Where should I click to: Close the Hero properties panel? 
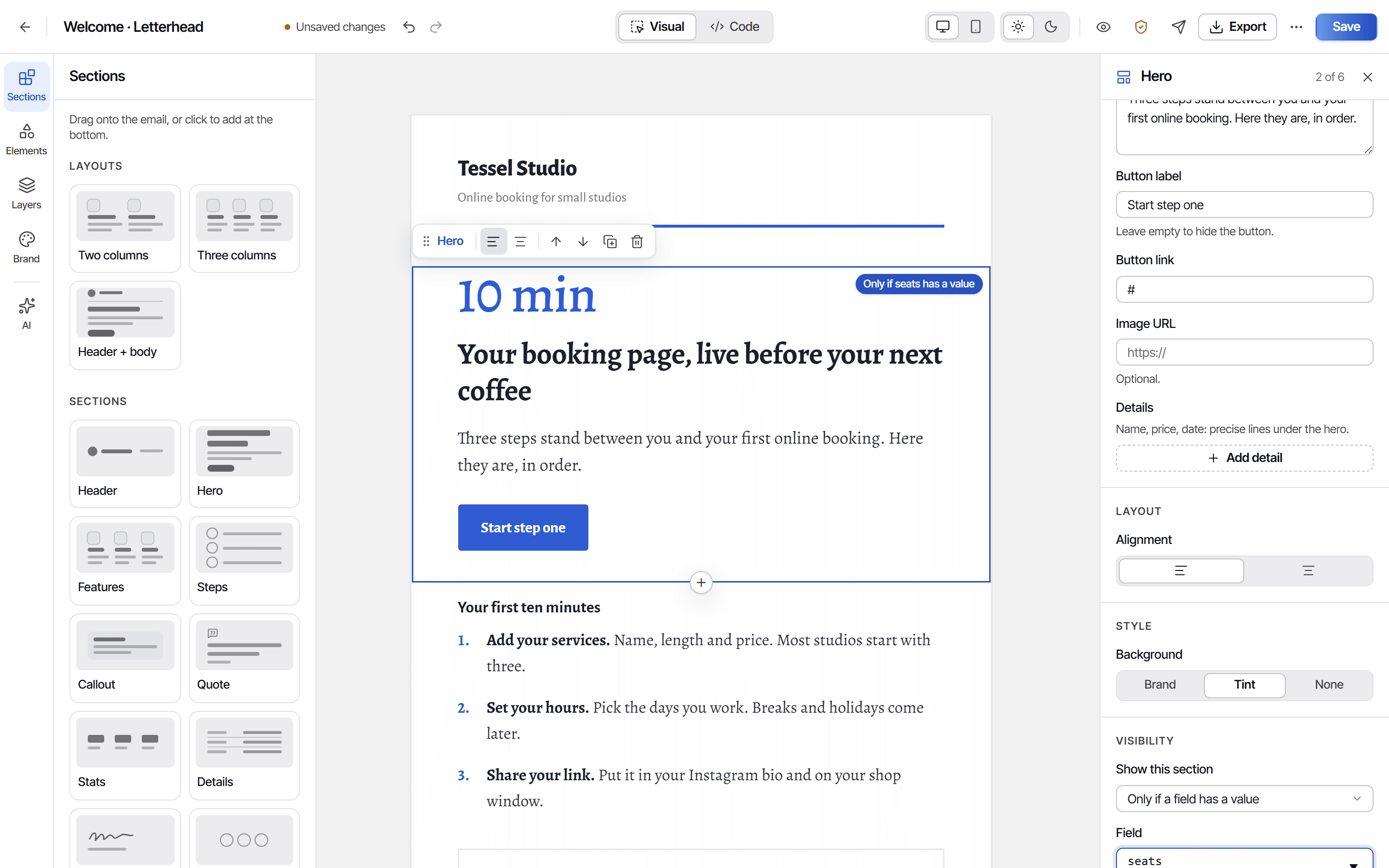tap(1368, 77)
